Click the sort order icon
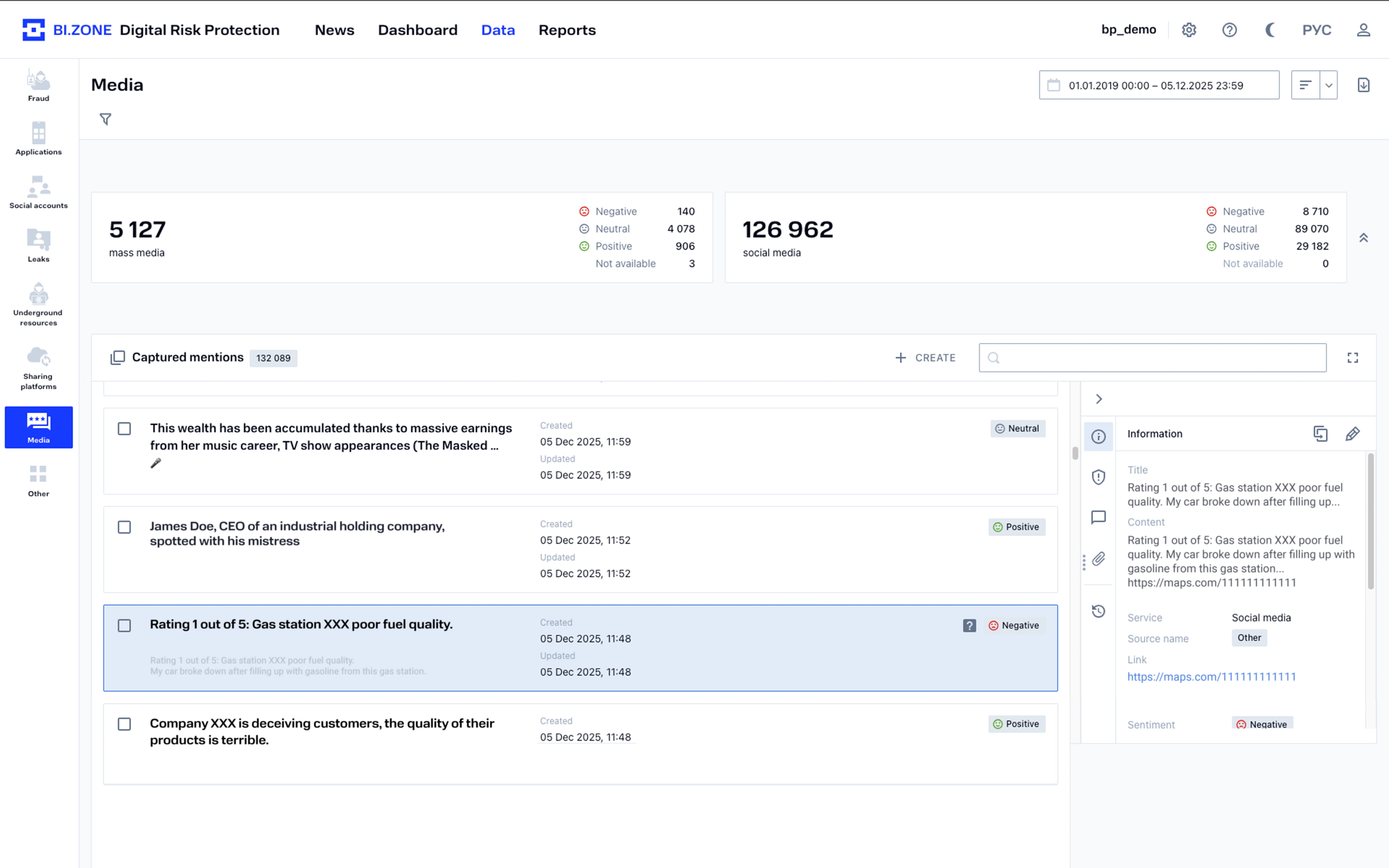The image size is (1389, 868). point(1305,85)
